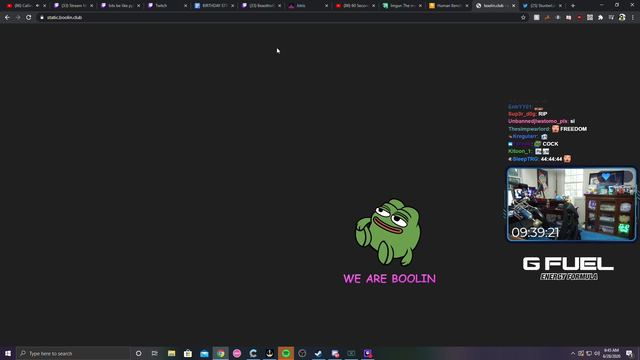Open the Xbox Game Bar taskbar icon

click(351, 353)
